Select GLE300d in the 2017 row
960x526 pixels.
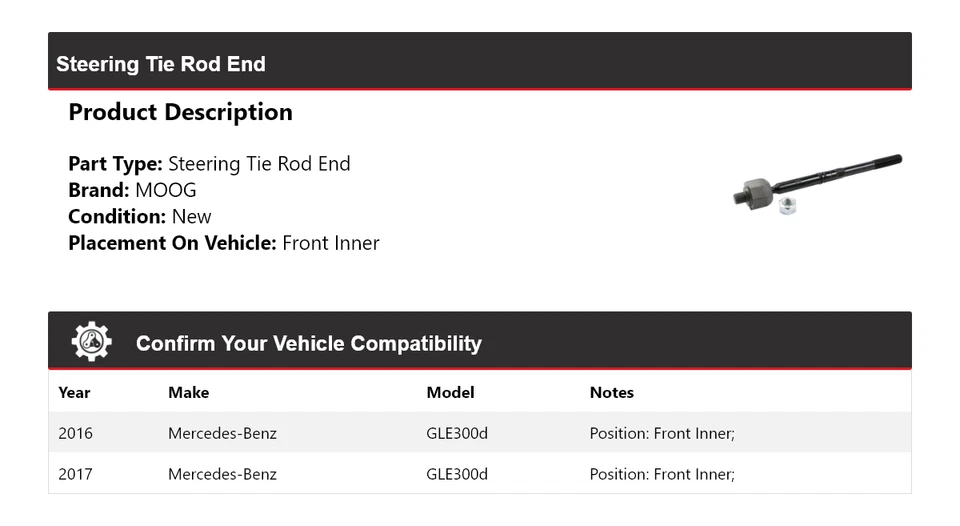point(457,474)
